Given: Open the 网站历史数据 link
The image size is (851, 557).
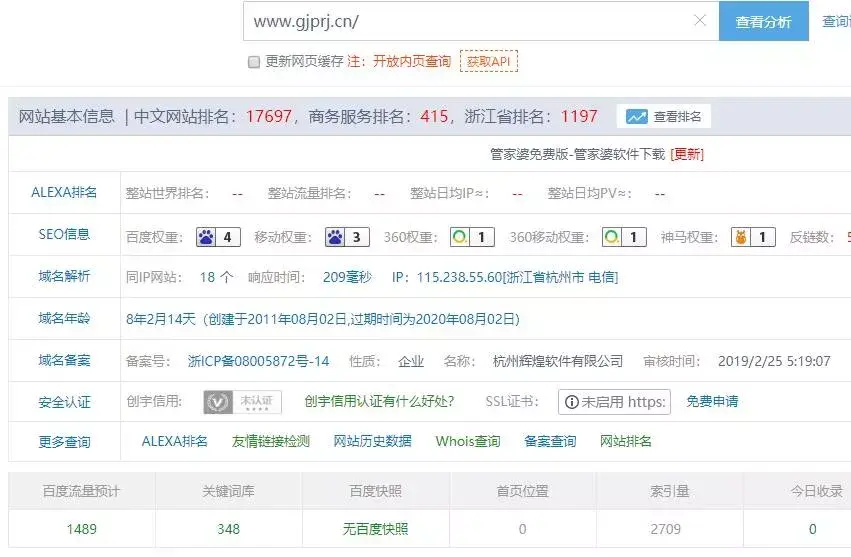Looking at the screenshot, I should coord(372,441).
